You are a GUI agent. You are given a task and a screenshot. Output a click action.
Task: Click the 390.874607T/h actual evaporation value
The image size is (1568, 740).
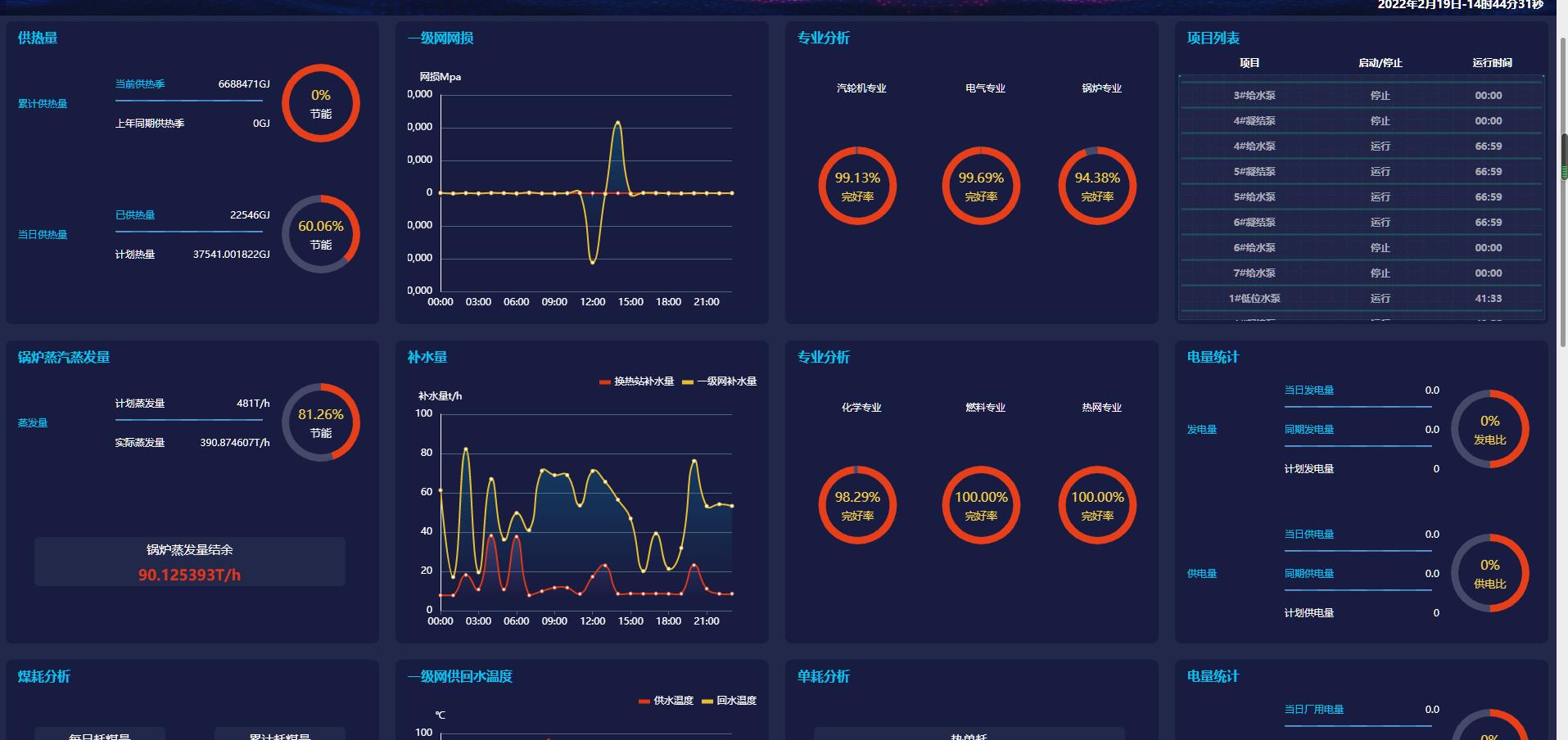tap(235, 443)
